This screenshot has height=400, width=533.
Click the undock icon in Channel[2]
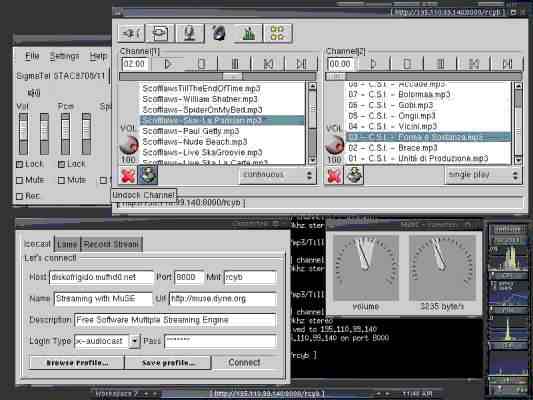354,175
